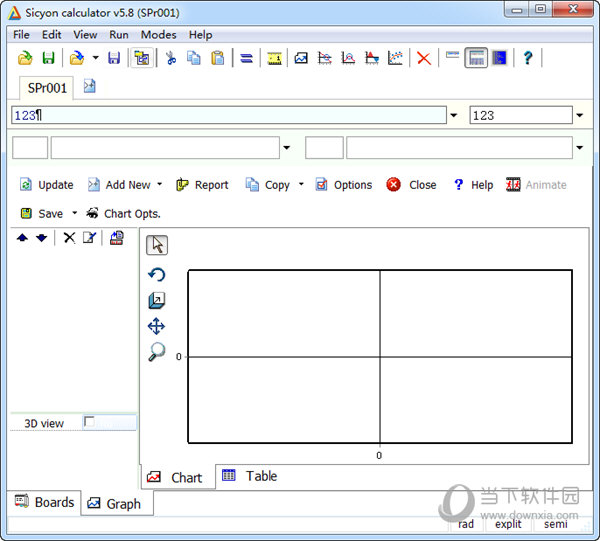The width and height of the screenshot is (600, 541).
Task: Open the expression history dropdown arrow
Action: (x=454, y=115)
